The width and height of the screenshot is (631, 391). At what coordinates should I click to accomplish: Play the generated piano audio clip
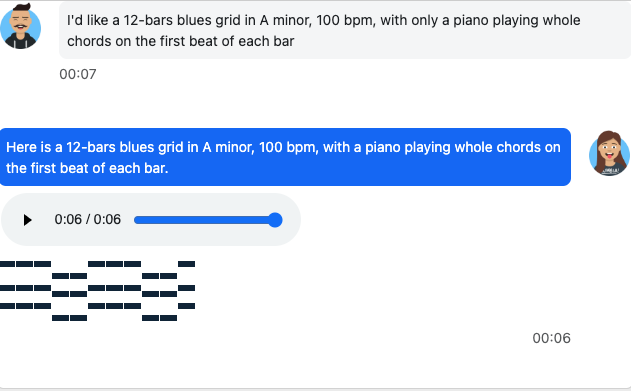pos(27,220)
